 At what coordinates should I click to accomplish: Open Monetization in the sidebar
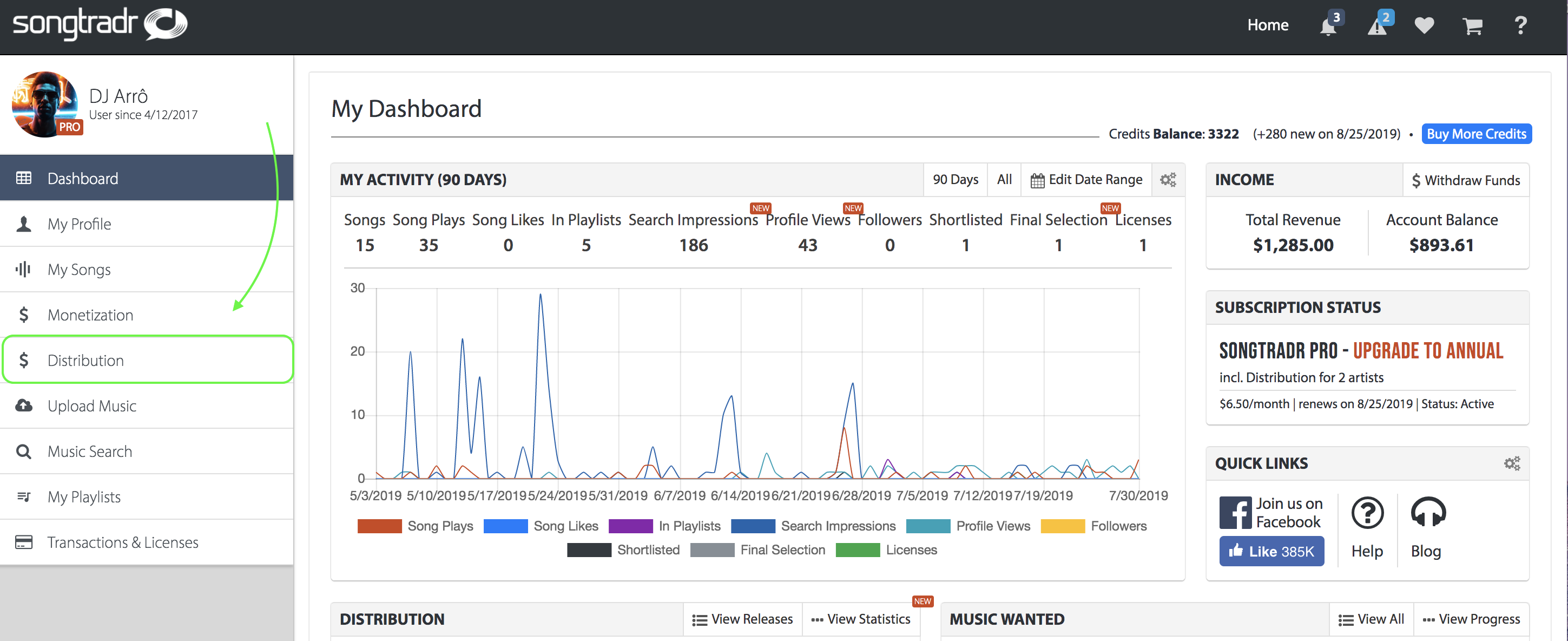[x=147, y=315]
